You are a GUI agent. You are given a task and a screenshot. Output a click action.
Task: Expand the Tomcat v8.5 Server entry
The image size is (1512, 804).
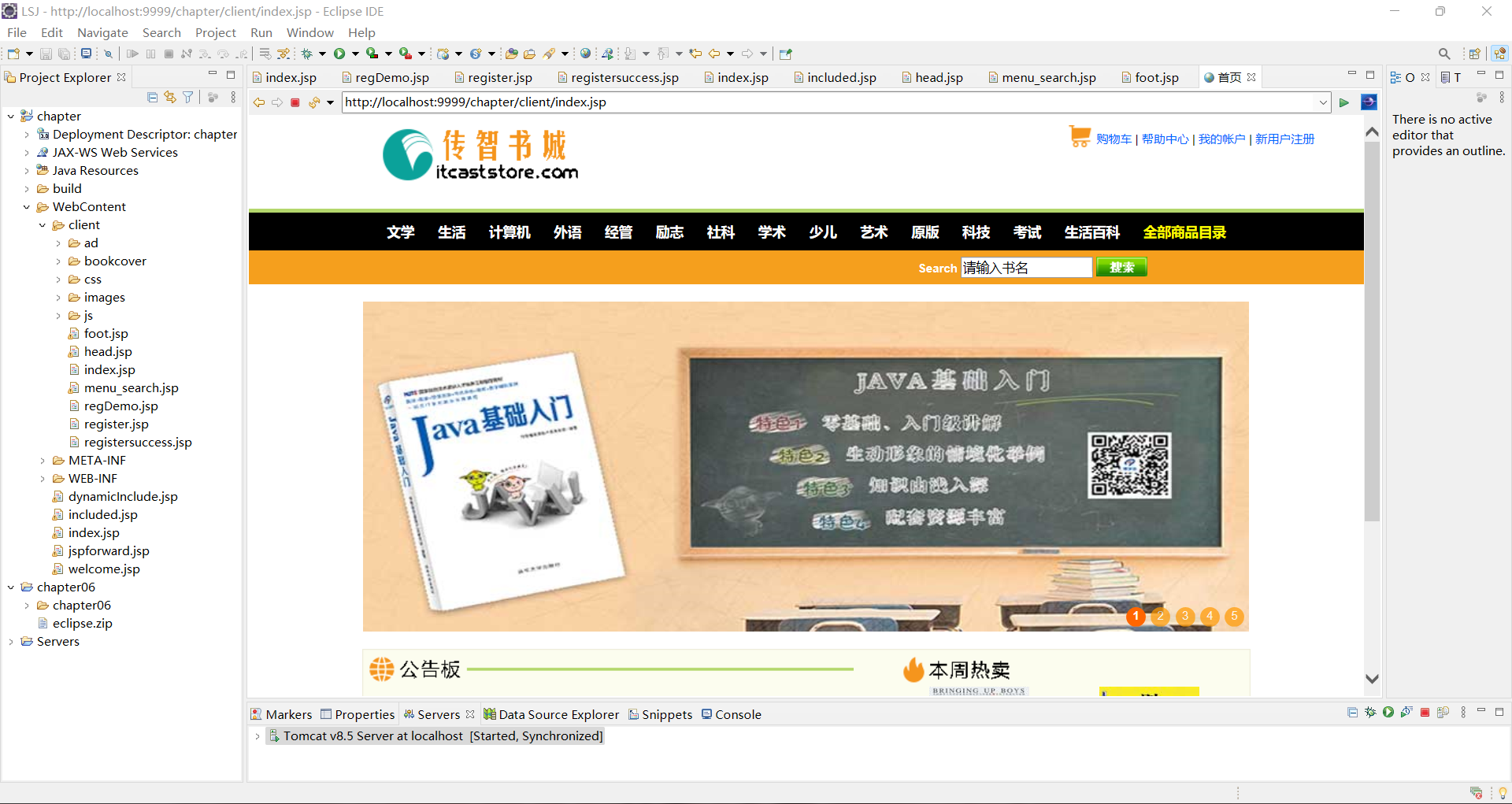click(x=258, y=735)
